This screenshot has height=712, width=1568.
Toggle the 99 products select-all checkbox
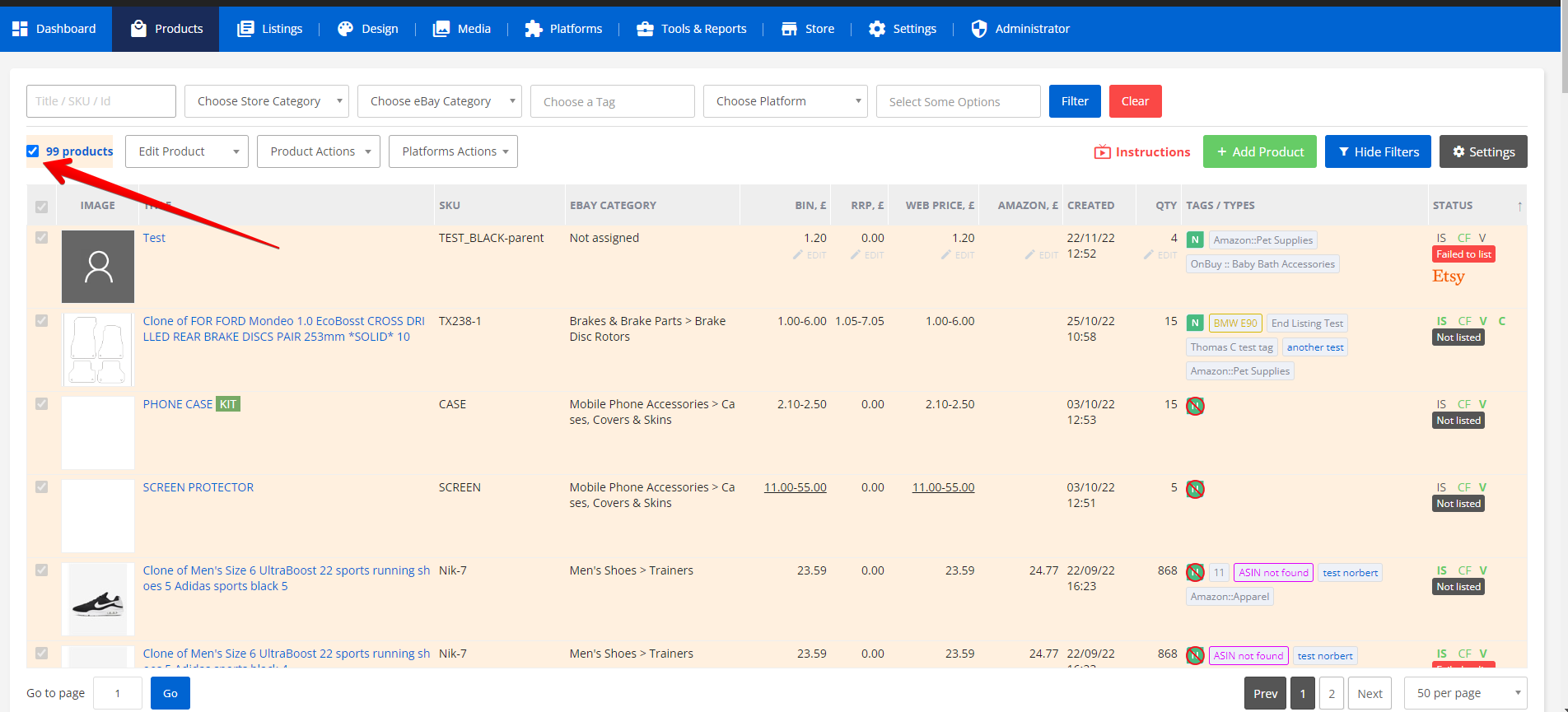point(33,151)
